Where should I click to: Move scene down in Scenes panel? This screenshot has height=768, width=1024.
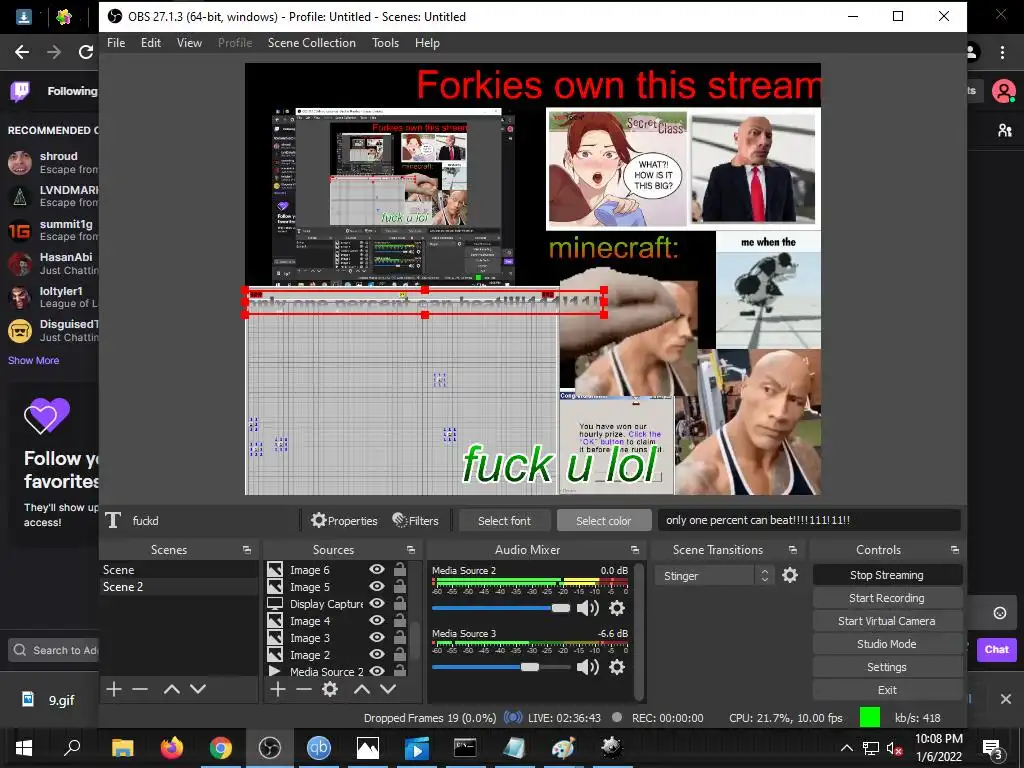pyautogui.click(x=198, y=689)
